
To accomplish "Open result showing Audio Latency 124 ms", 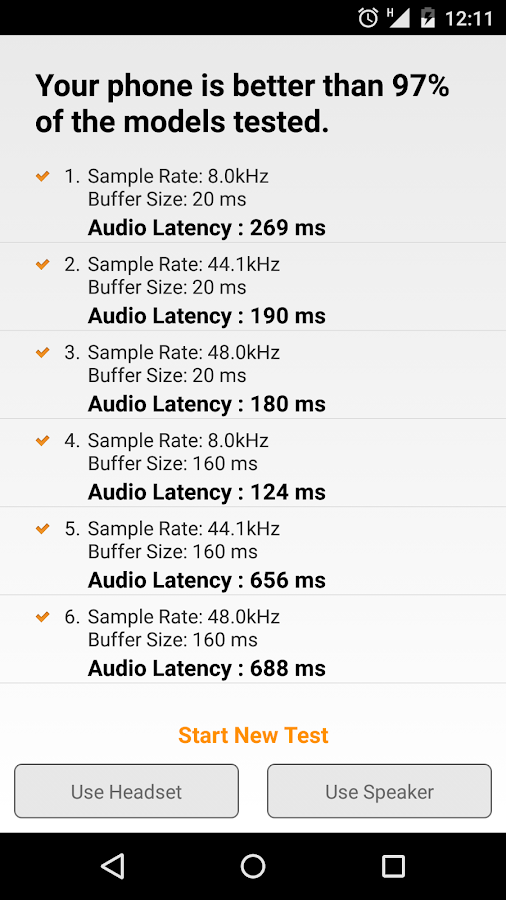I will [x=253, y=463].
